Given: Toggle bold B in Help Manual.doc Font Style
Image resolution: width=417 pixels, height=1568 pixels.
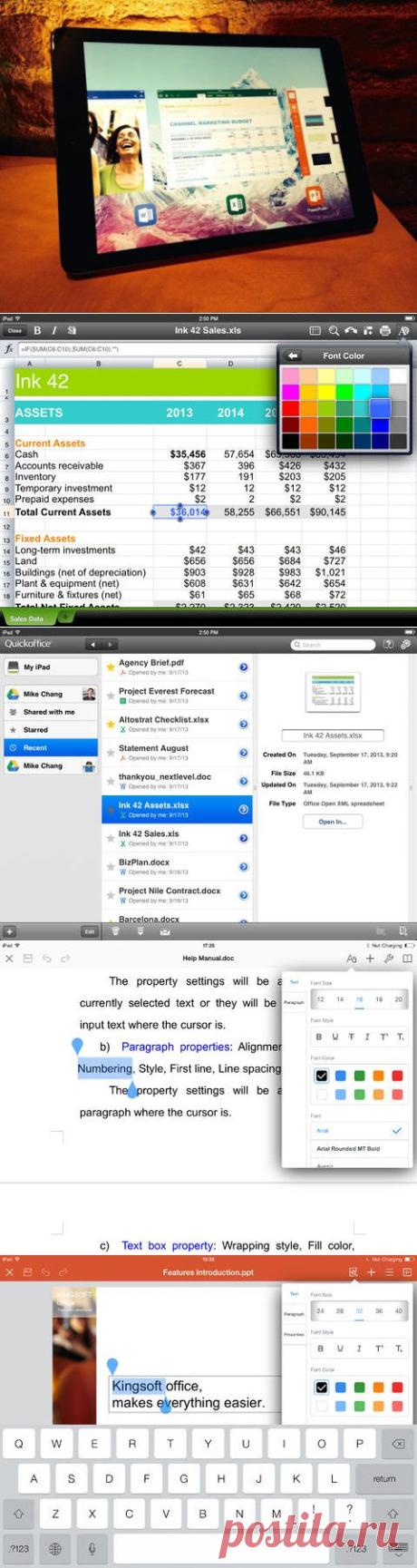Looking at the screenshot, I should 318,1037.
